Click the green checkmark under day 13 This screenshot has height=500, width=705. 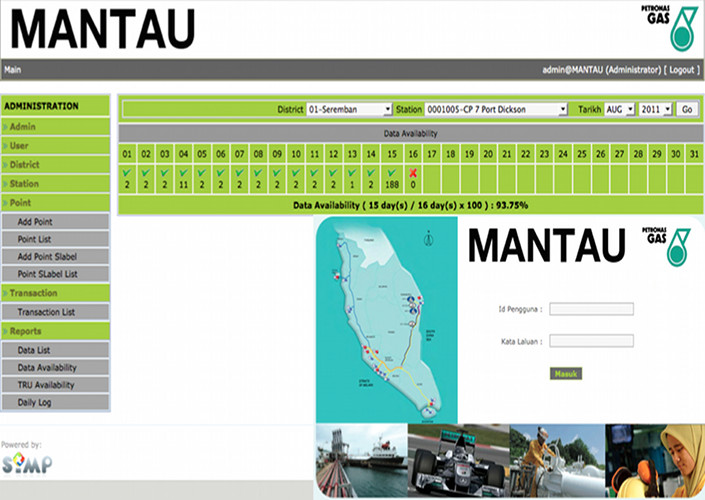click(352, 172)
